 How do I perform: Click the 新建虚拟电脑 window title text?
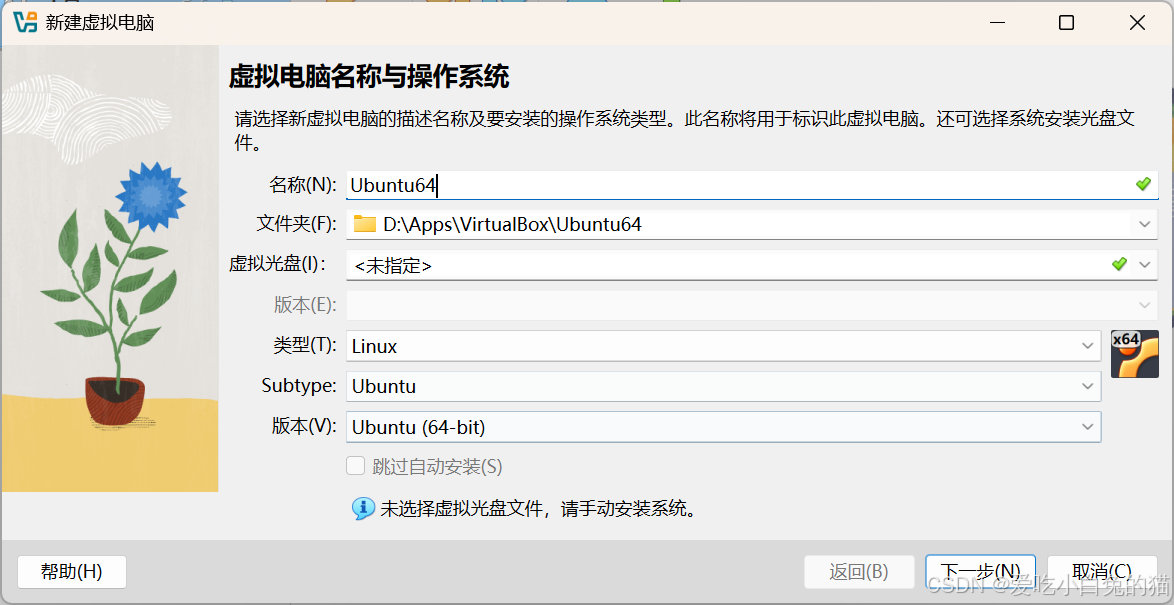(x=100, y=23)
